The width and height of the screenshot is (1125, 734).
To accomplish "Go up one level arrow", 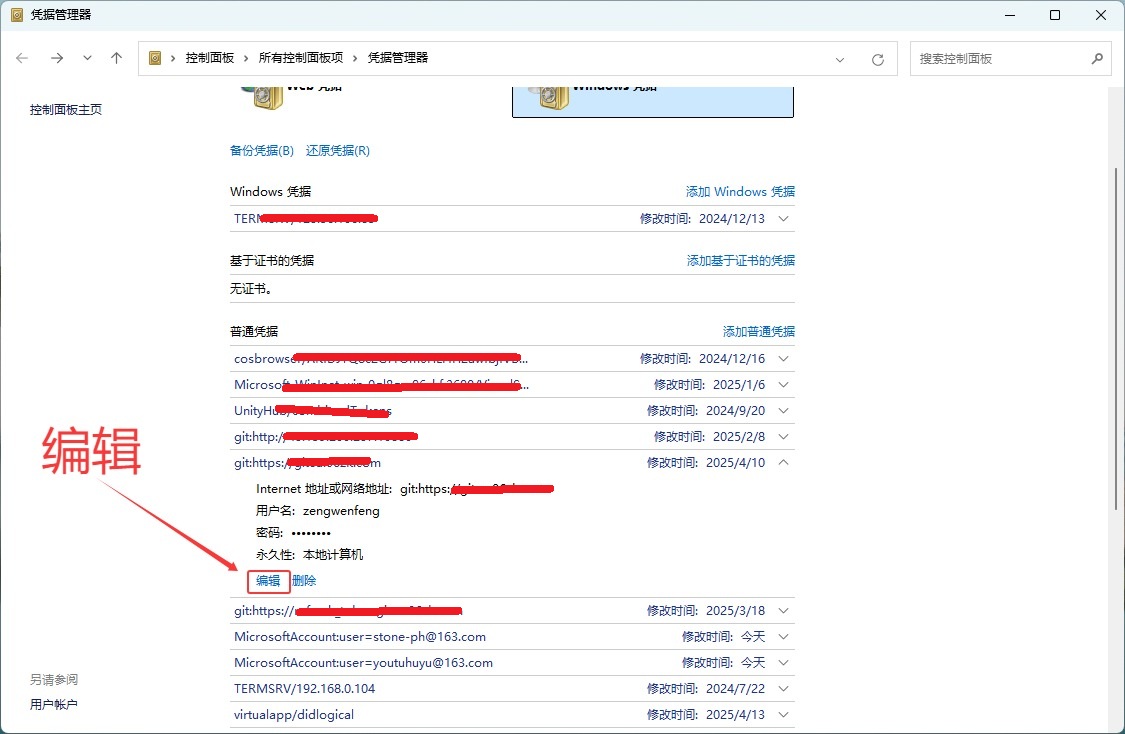I will click(116, 58).
